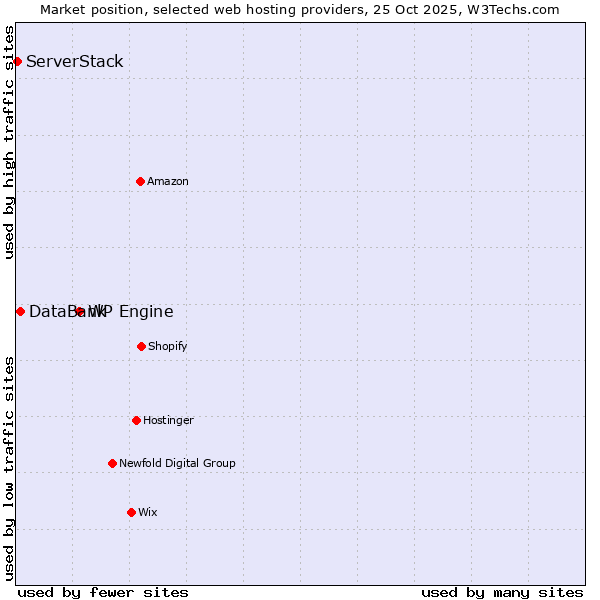
Task: Click the 'used by fewer sites' axis label
Action: click(103, 592)
